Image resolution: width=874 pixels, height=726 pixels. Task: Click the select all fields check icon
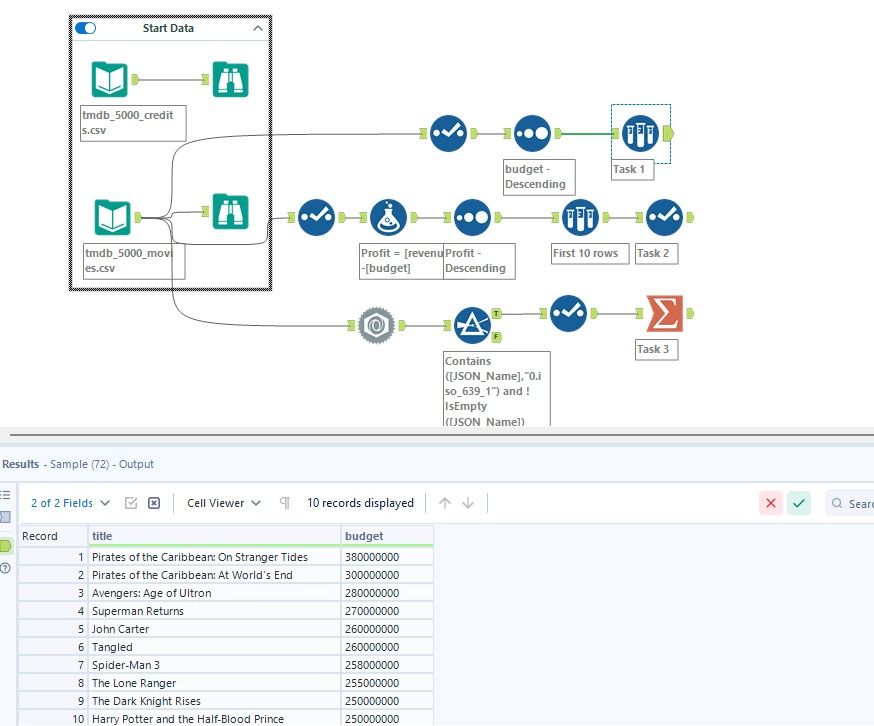[131, 503]
